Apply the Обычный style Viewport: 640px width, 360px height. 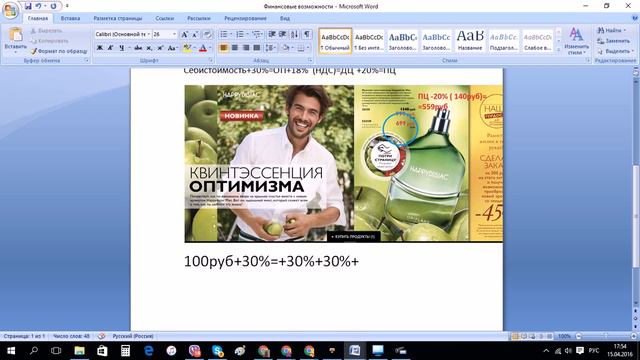pos(335,41)
